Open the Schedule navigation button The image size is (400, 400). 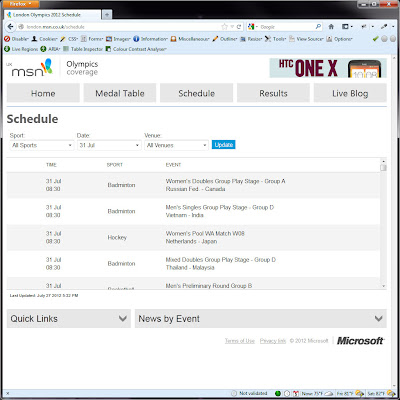[x=196, y=93]
